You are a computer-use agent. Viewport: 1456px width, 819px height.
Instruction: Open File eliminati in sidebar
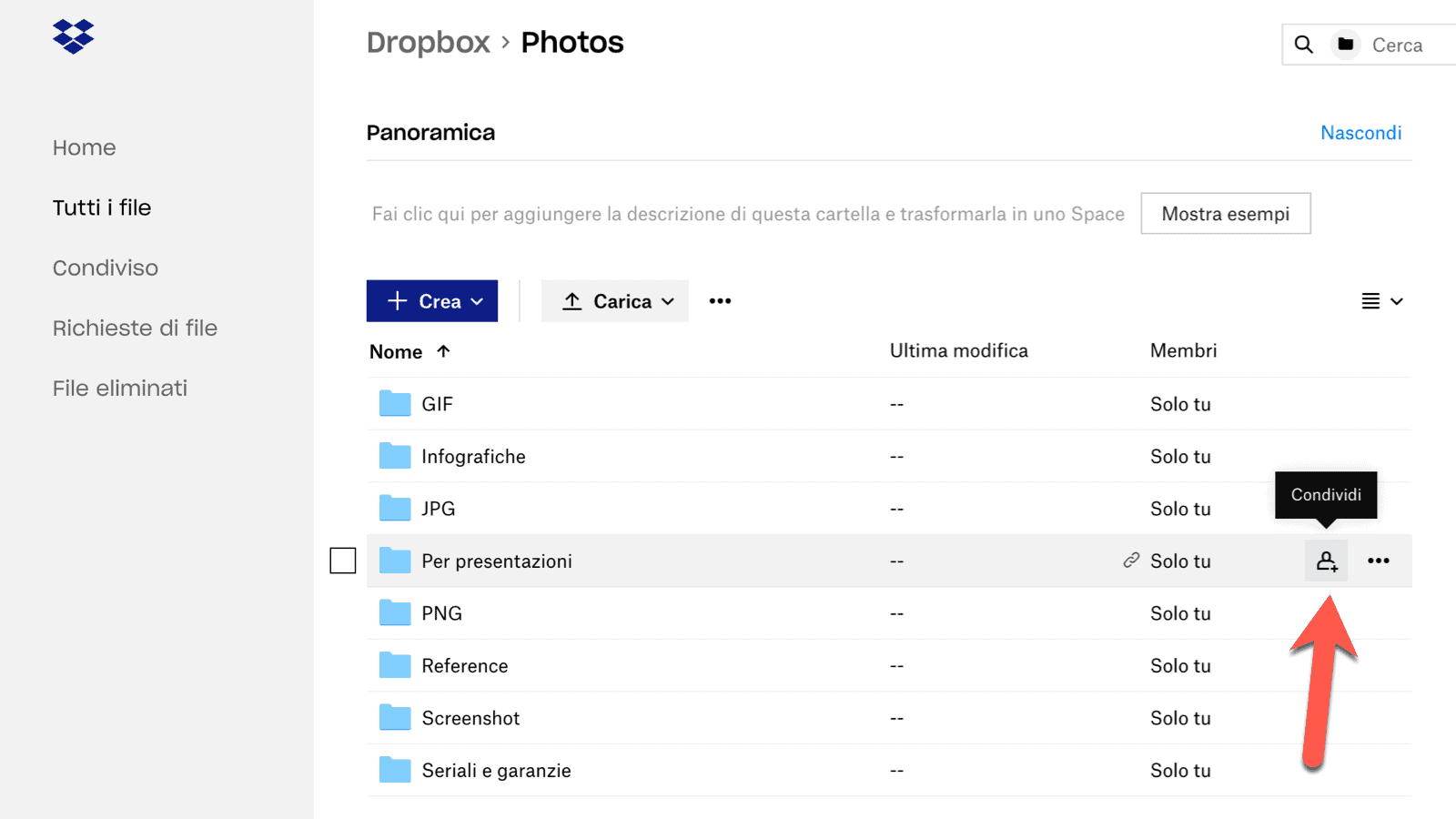(120, 388)
